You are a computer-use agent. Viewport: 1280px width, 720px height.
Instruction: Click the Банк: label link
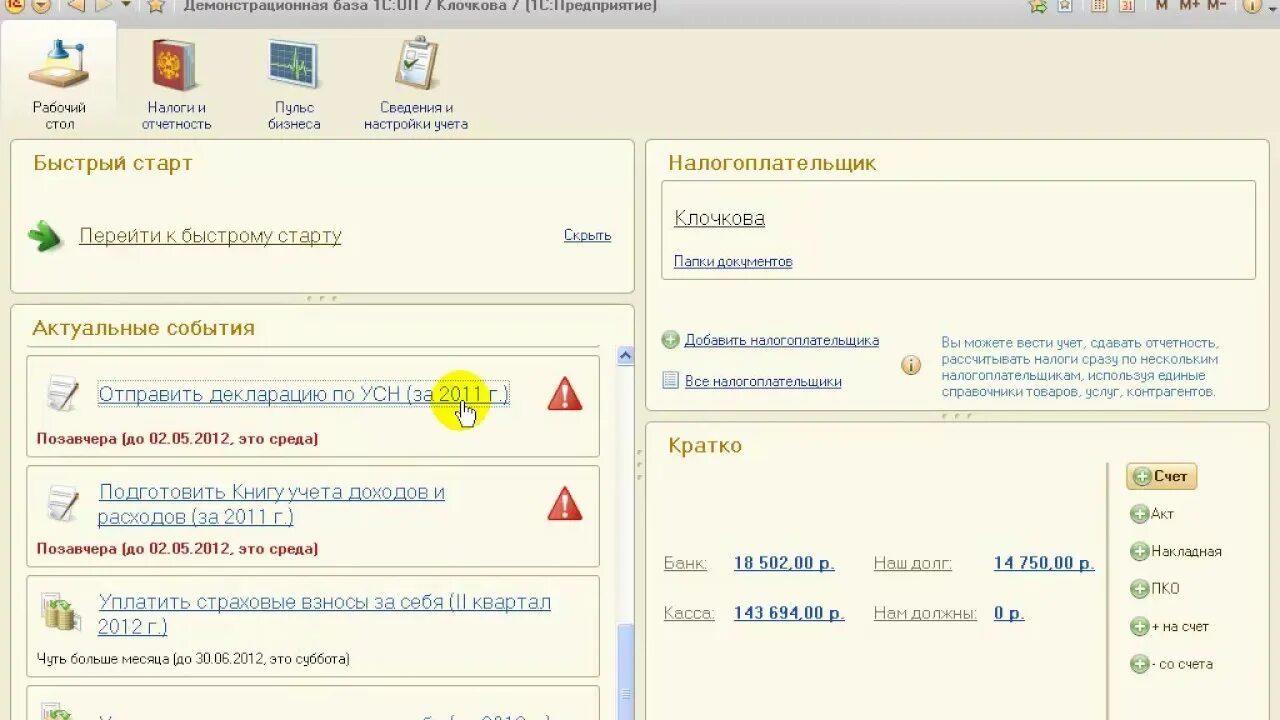[x=685, y=563]
